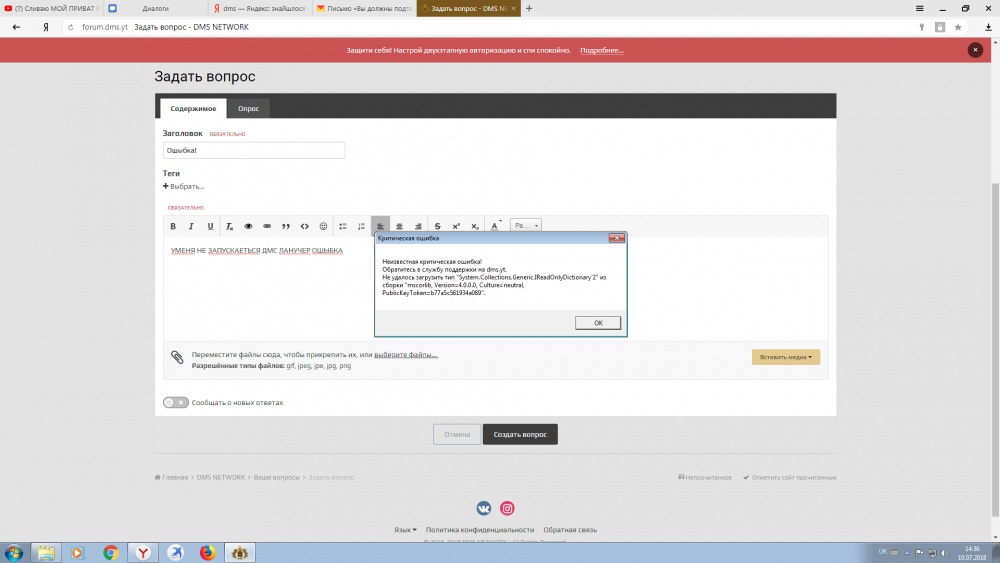Insert a hyperlink with the link icon
The width and height of the screenshot is (1000, 563).
coord(267,226)
